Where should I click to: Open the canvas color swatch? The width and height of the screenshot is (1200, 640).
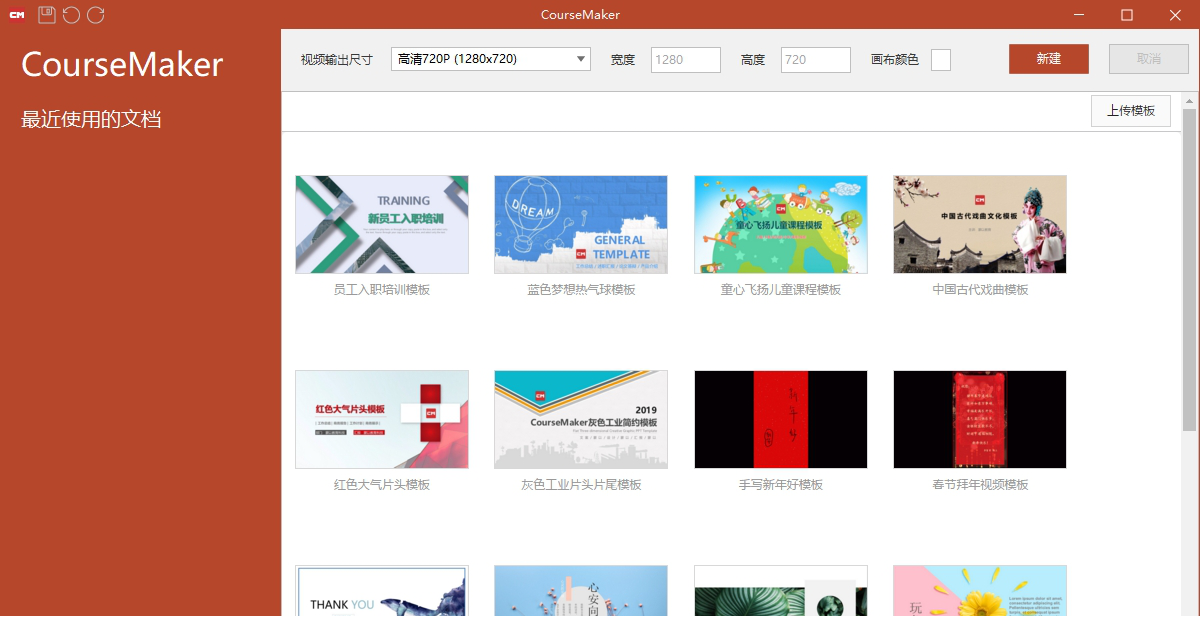941,60
